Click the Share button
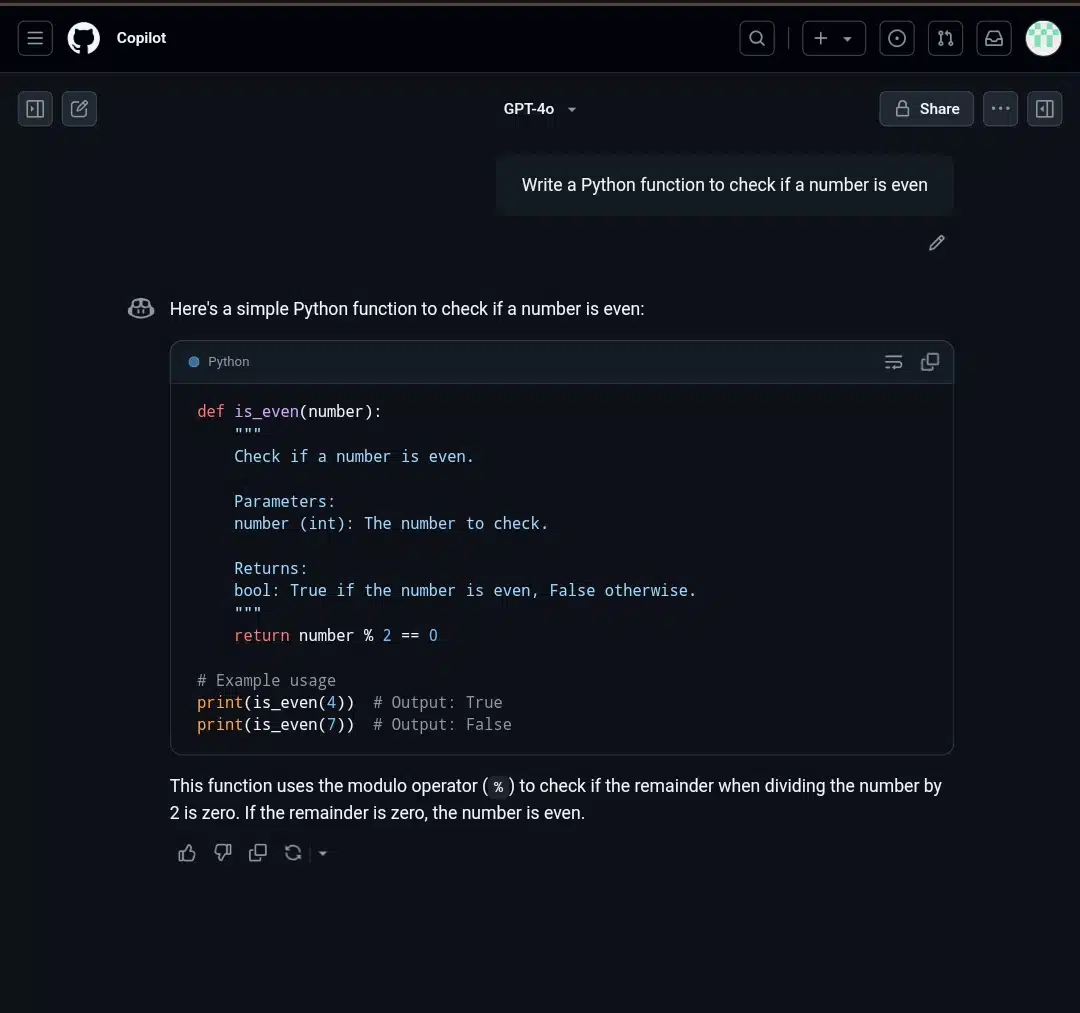 [926, 109]
